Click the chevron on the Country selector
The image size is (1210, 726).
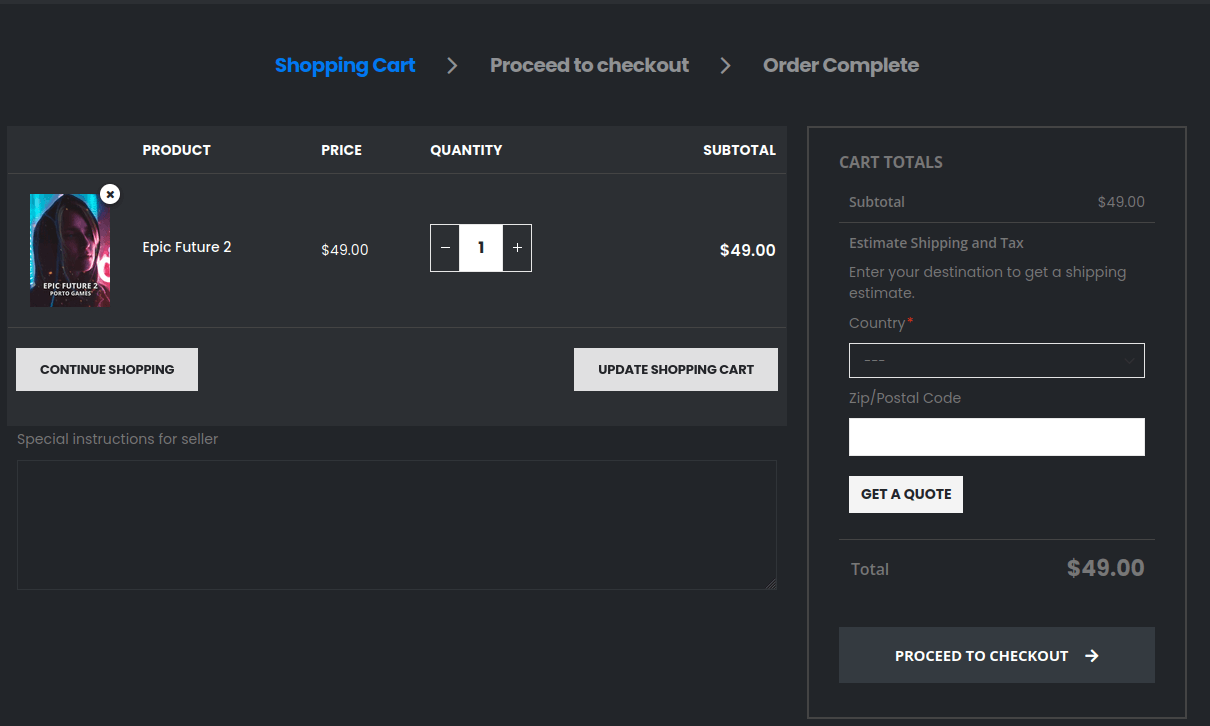click(1131, 360)
